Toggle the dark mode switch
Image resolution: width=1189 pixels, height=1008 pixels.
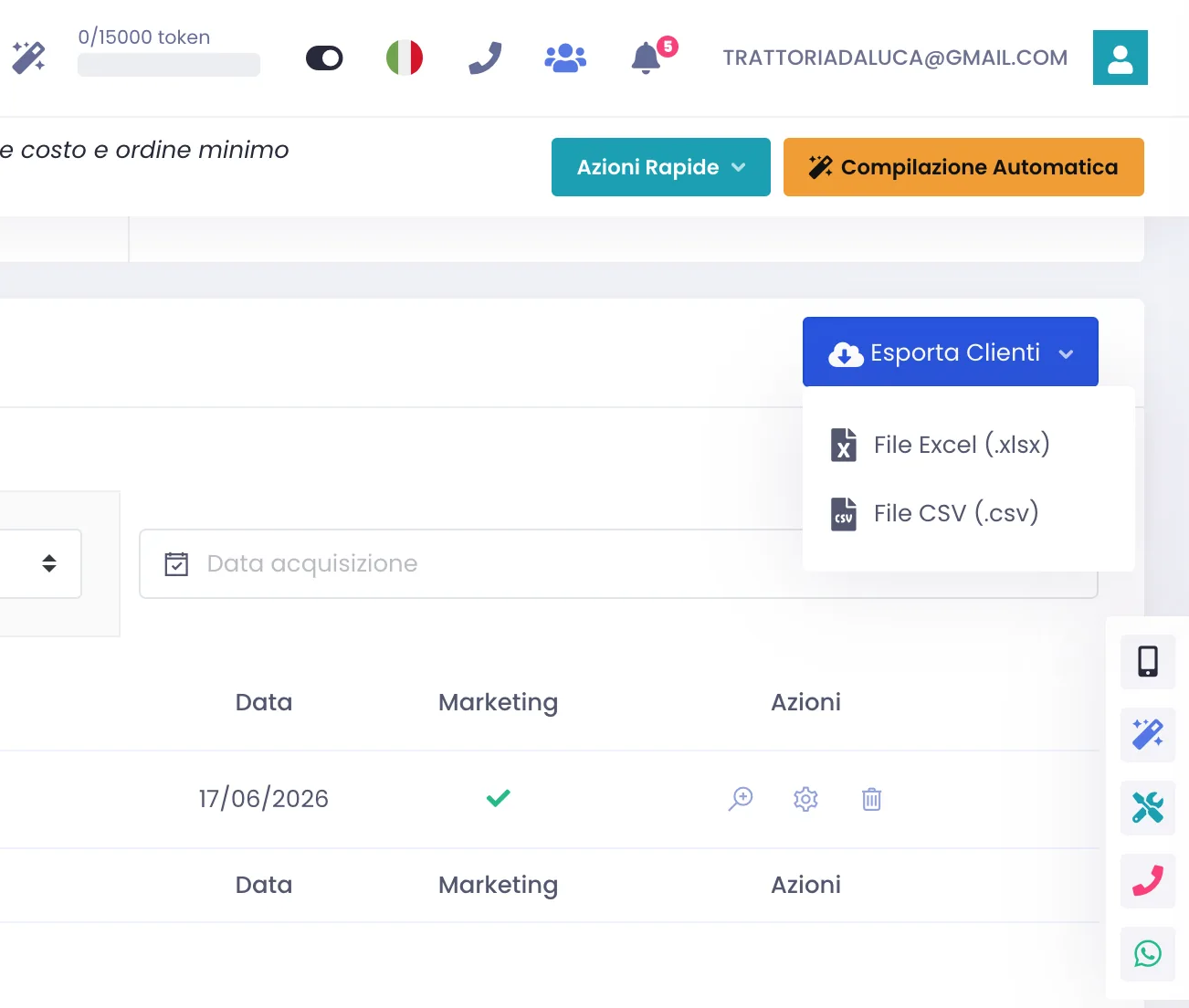tap(324, 58)
